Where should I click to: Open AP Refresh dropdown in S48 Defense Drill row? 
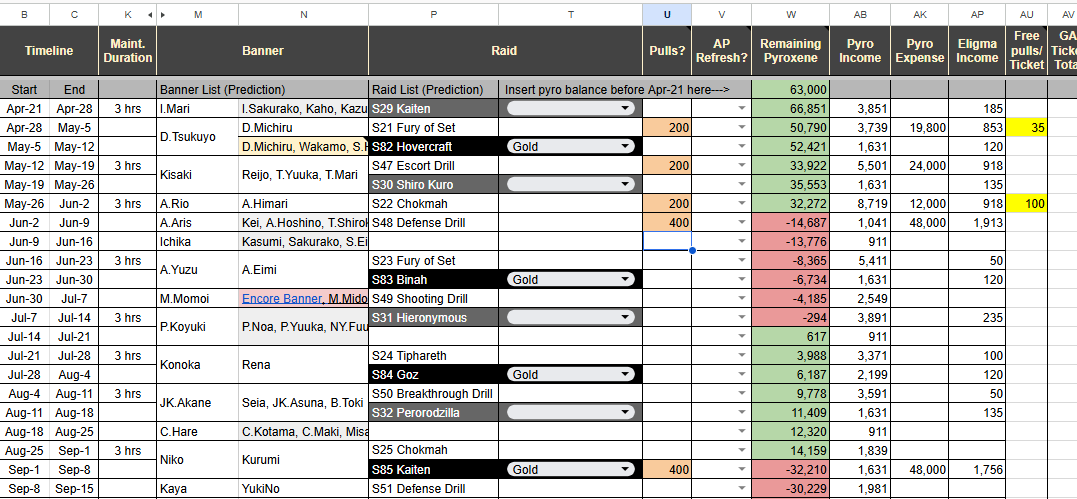pos(741,223)
